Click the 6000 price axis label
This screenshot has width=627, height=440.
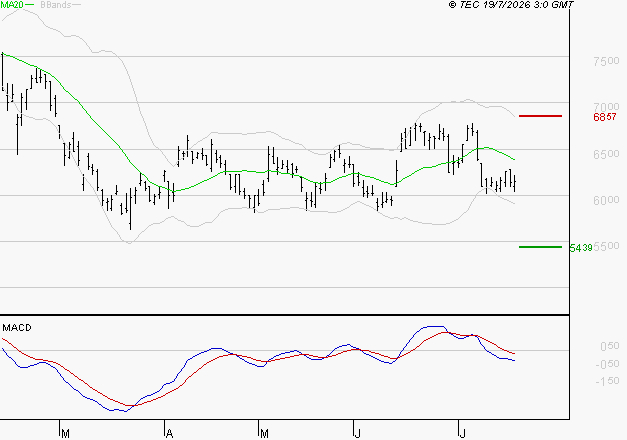point(606,200)
